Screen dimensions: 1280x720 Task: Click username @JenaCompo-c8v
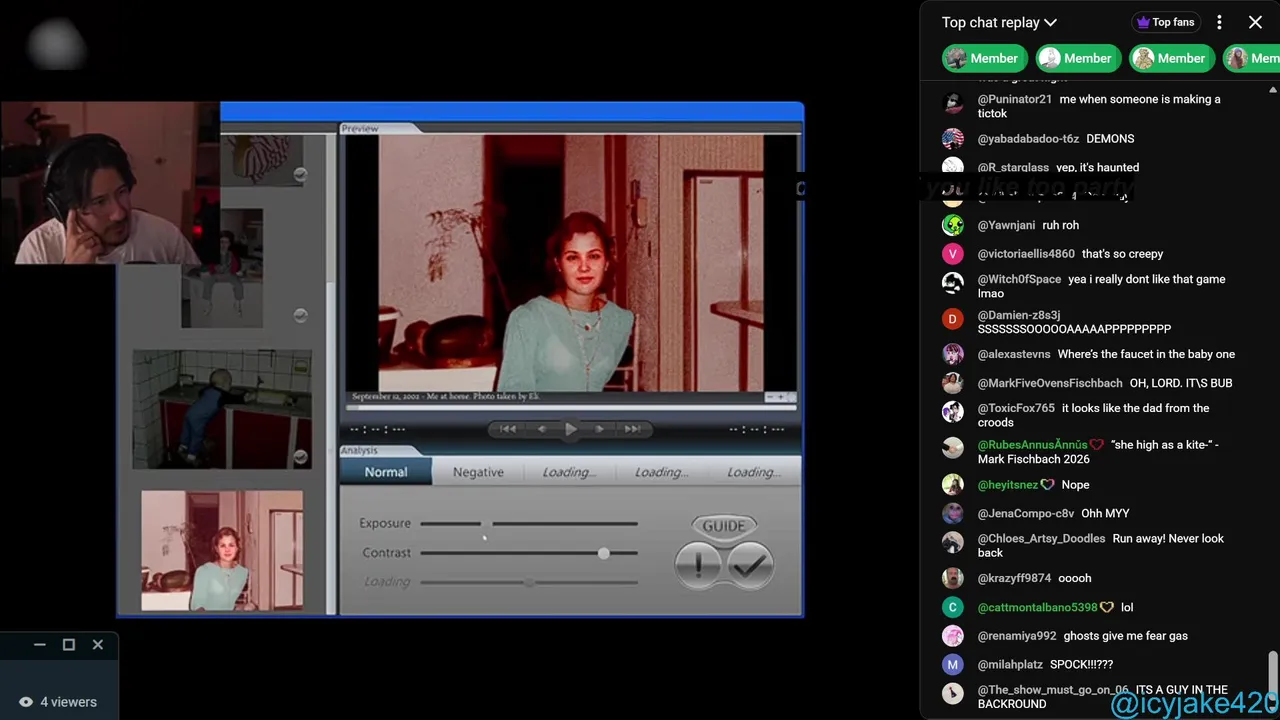point(1026,513)
